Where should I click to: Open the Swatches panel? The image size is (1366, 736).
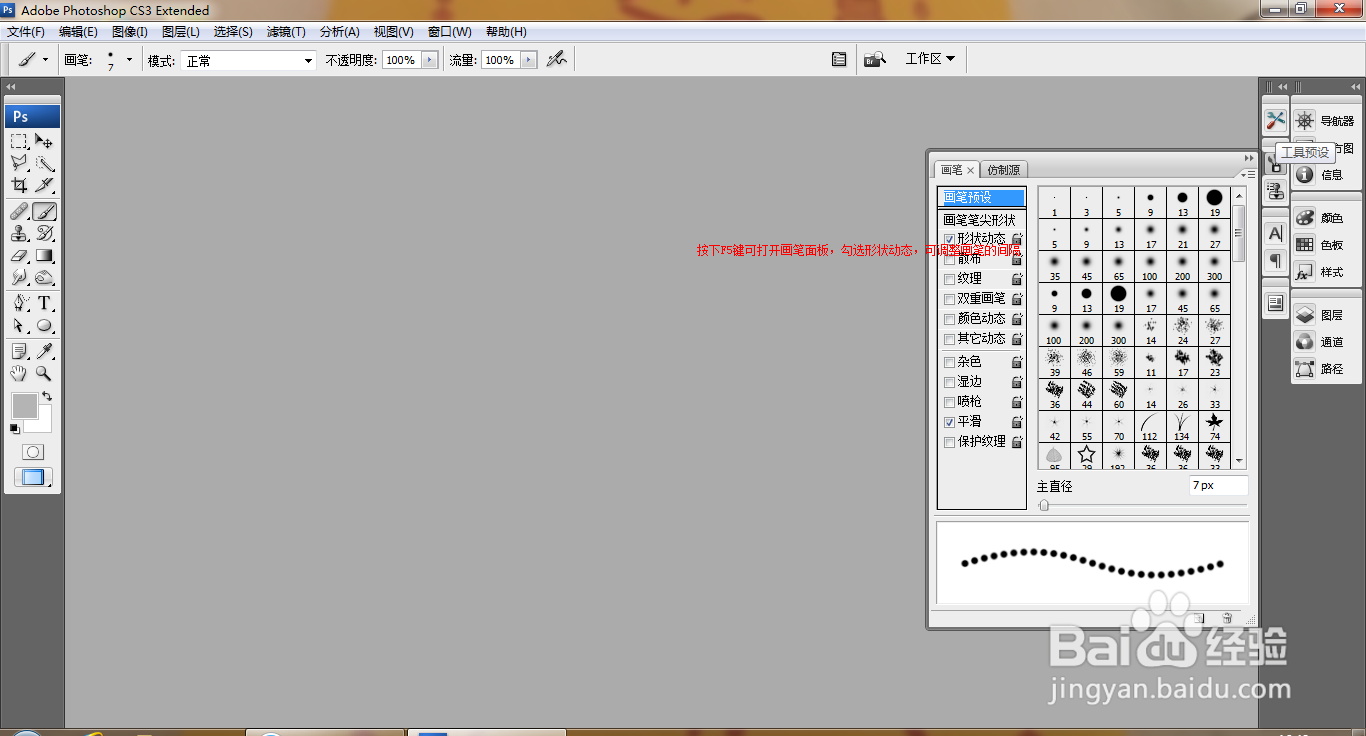click(1320, 245)
